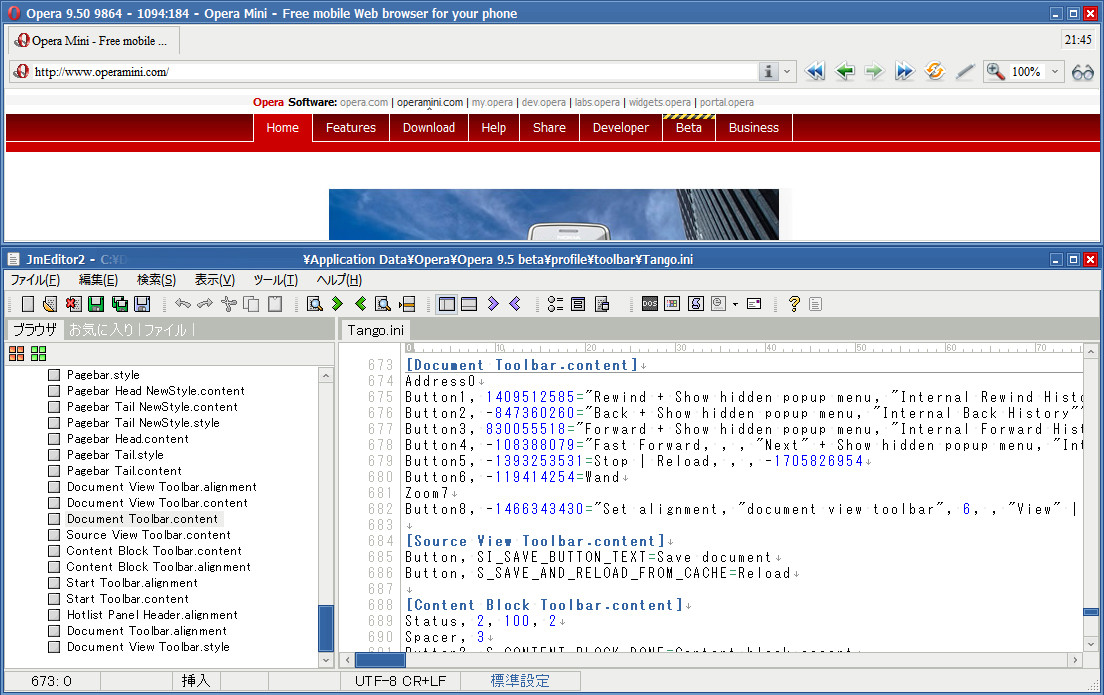
Task: Click the green Save icon in JmEditor2
Action: (x=96, y=303)
